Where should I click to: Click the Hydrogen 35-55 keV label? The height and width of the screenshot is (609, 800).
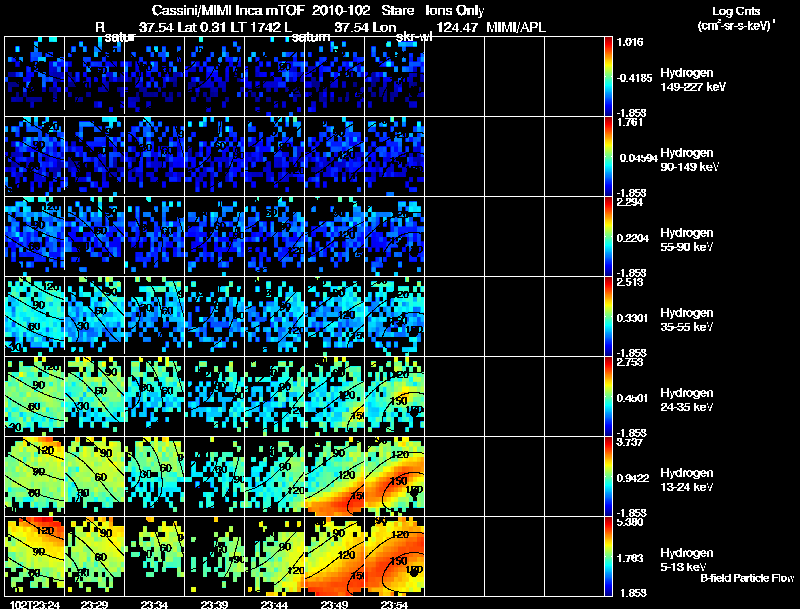687,320
